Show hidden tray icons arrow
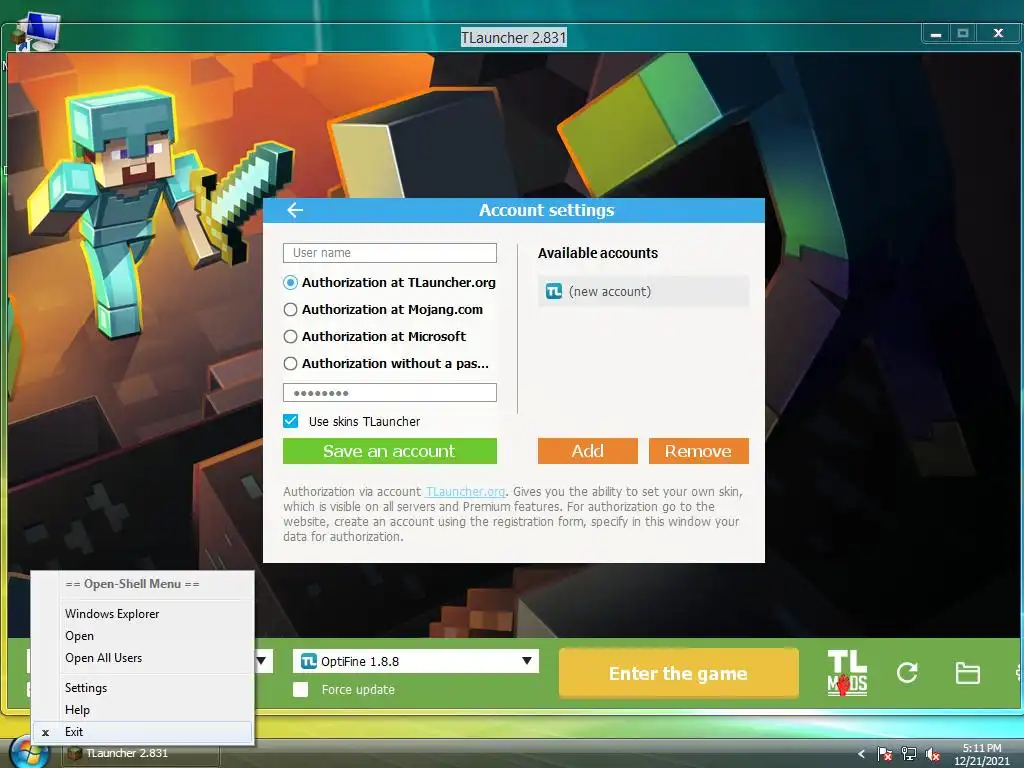This screenshot has width=1024, height=768. tap(861, 754)
